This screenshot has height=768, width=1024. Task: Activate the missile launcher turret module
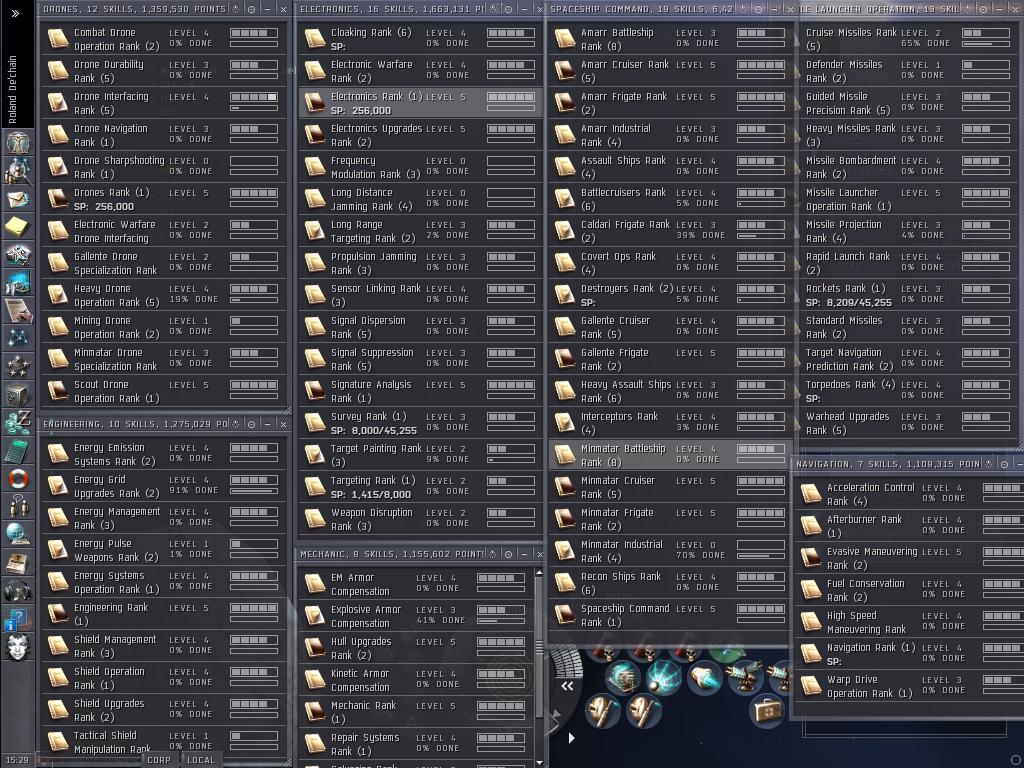tap(745, 676)
